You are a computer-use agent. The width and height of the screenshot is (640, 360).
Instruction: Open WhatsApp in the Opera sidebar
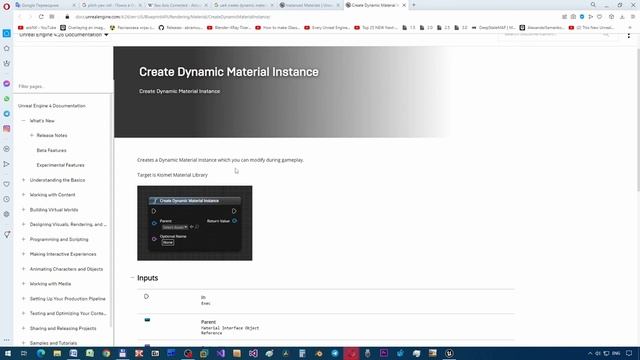click(7, 99)
